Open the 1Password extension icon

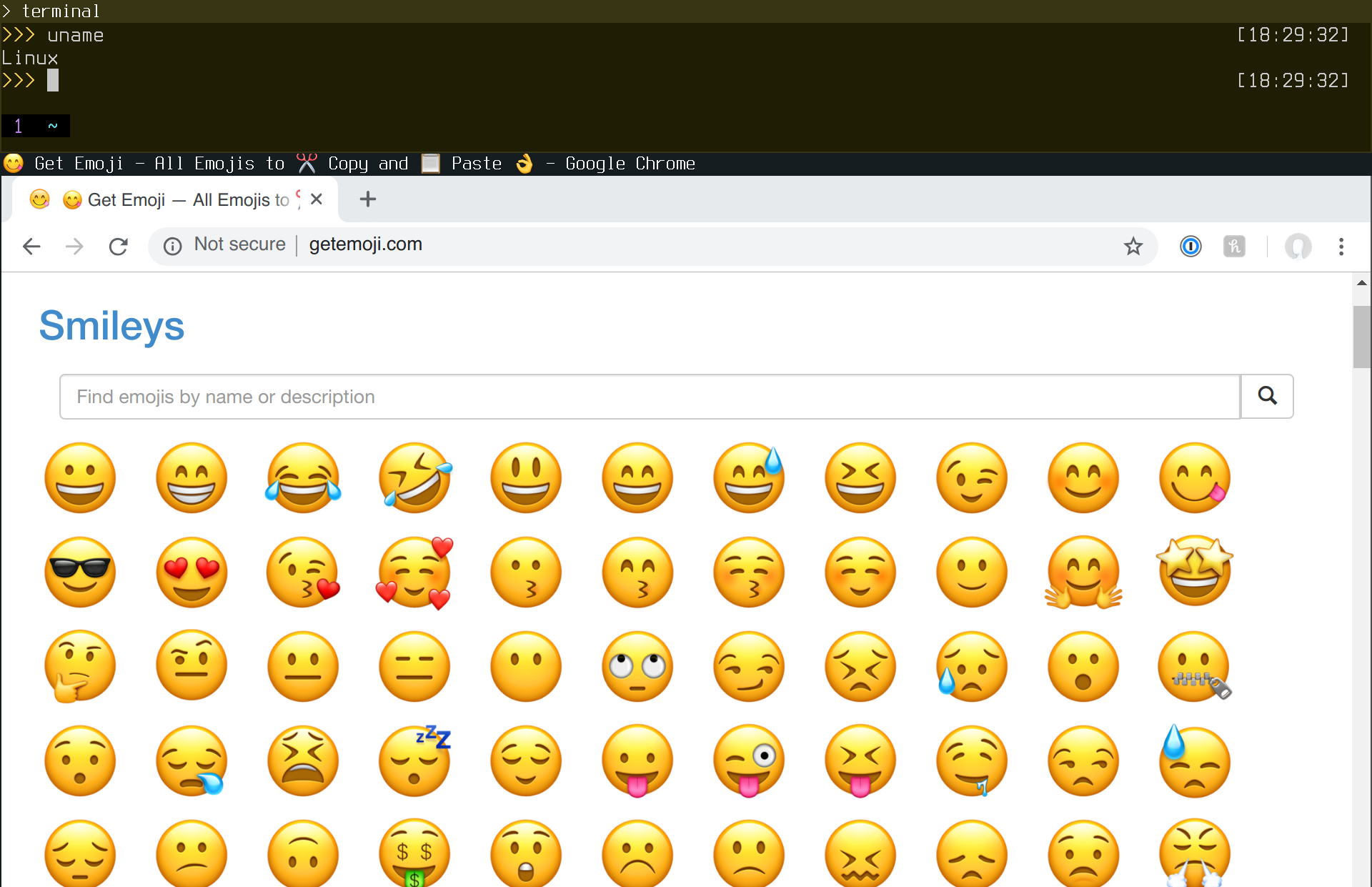pos(1190,247)
